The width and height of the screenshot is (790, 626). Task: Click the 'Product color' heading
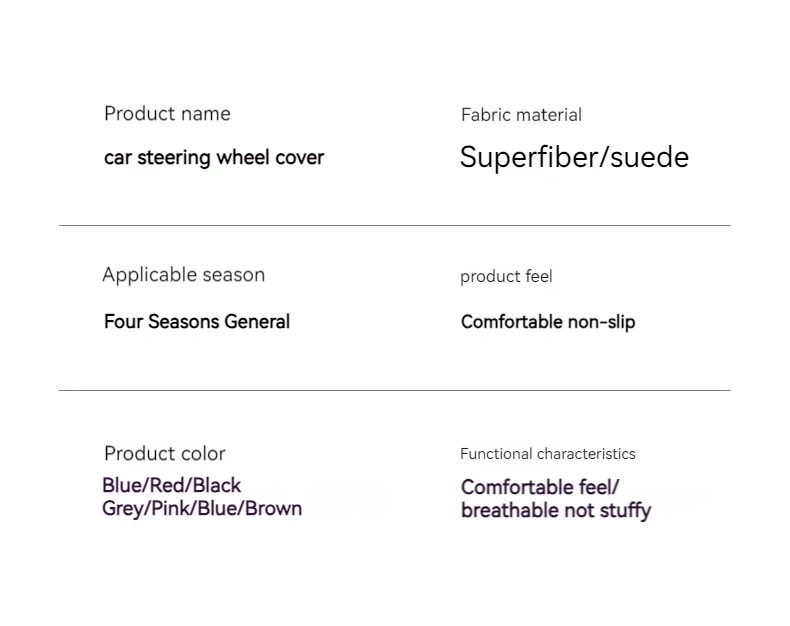[x=165, y=454]
